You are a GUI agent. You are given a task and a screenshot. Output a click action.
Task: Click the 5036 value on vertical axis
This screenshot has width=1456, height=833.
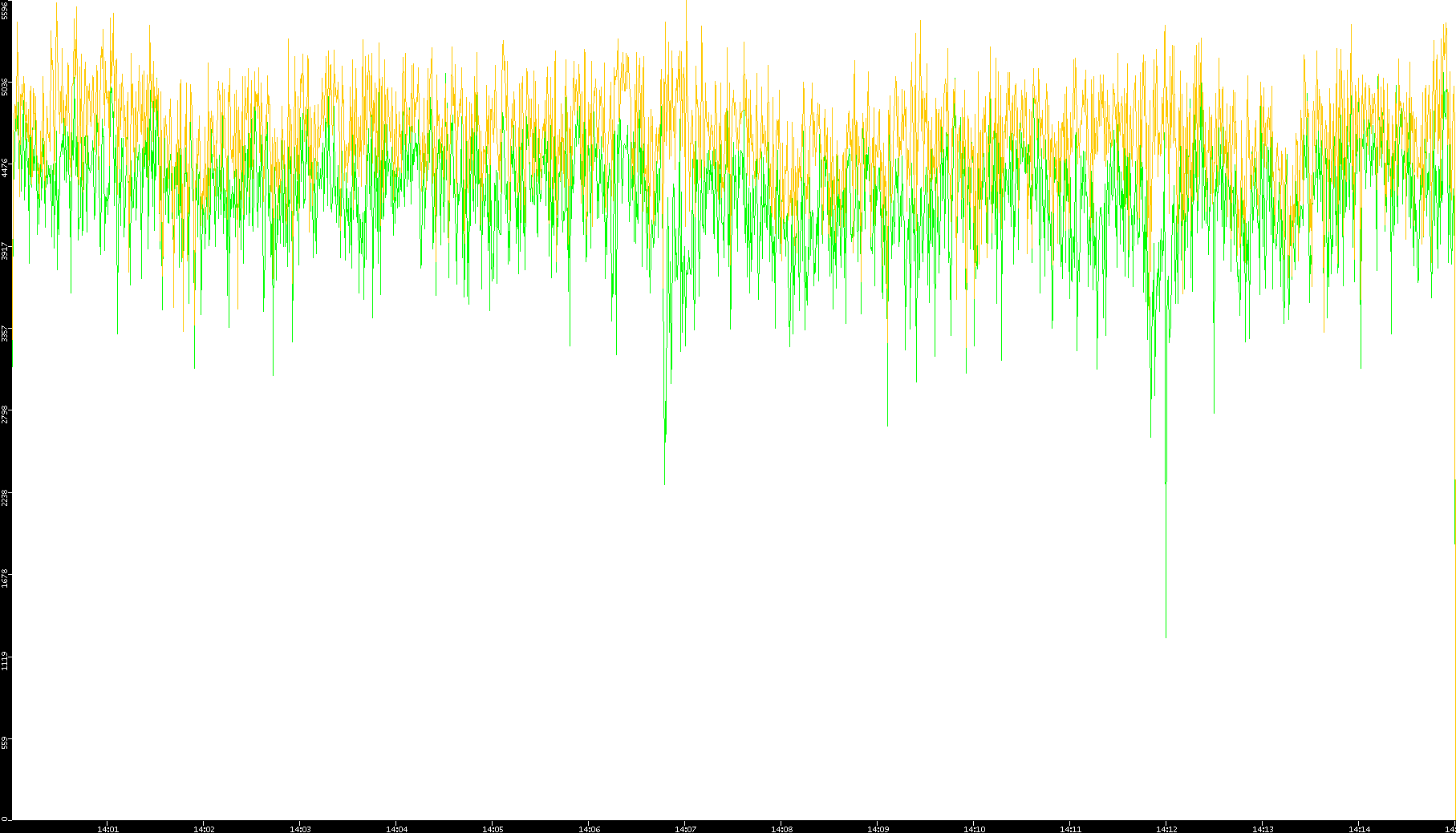point(5,87)
